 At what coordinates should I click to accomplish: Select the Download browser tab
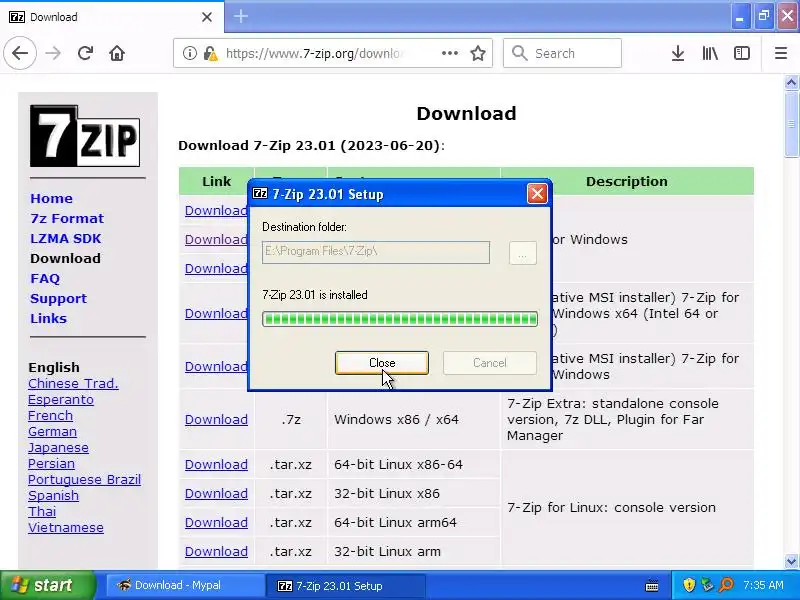tap(111, 17)
